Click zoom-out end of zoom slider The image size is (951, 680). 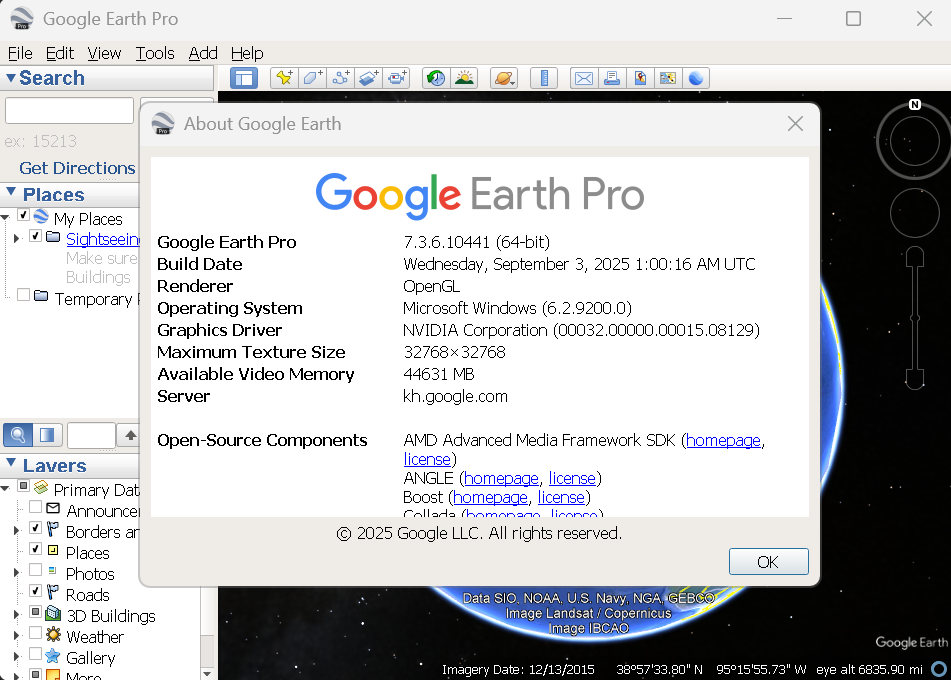point(915,379)
